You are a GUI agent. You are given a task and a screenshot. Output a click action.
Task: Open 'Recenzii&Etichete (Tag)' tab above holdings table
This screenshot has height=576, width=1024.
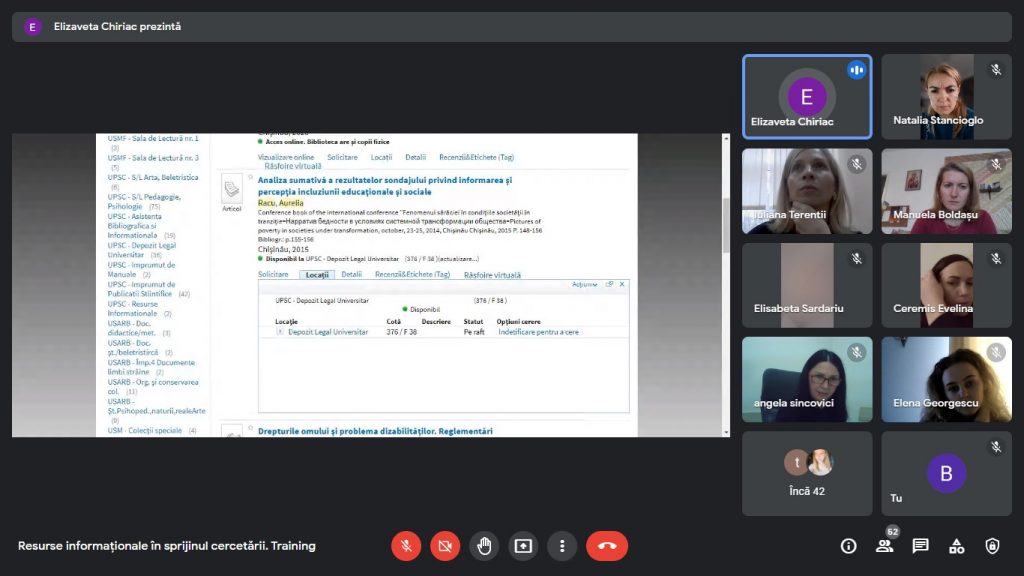click(x=413, y=275)
